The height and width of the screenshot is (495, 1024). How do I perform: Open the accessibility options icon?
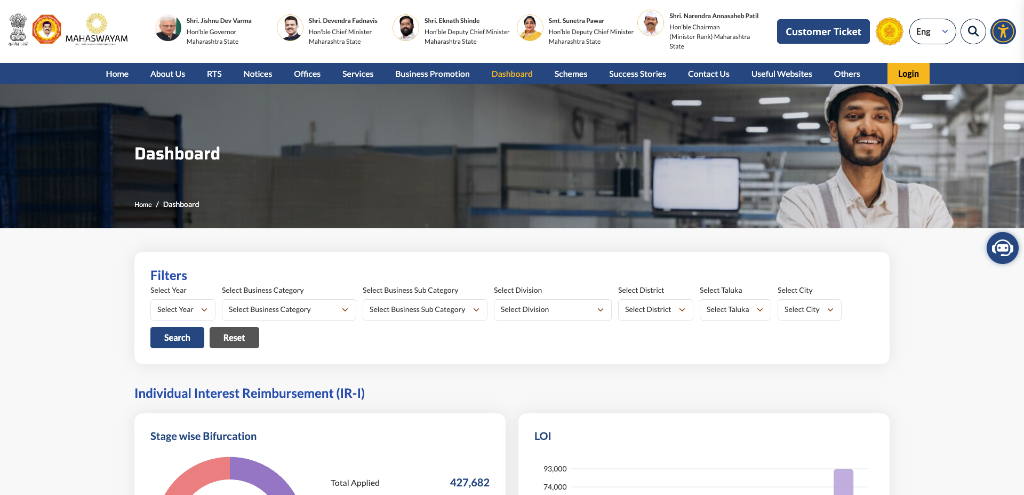(x=1002, y=31)
